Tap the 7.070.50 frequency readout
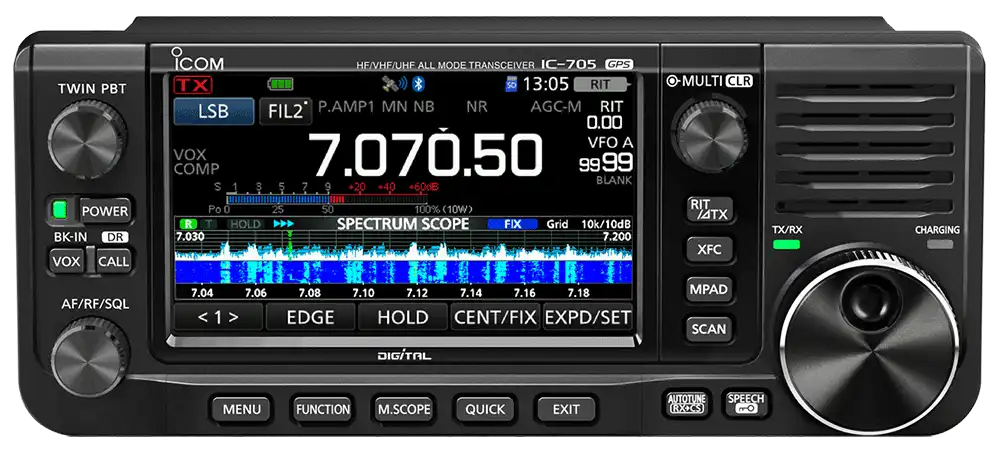The width and height of the screenshot is (1000, 454). point(424,154)
